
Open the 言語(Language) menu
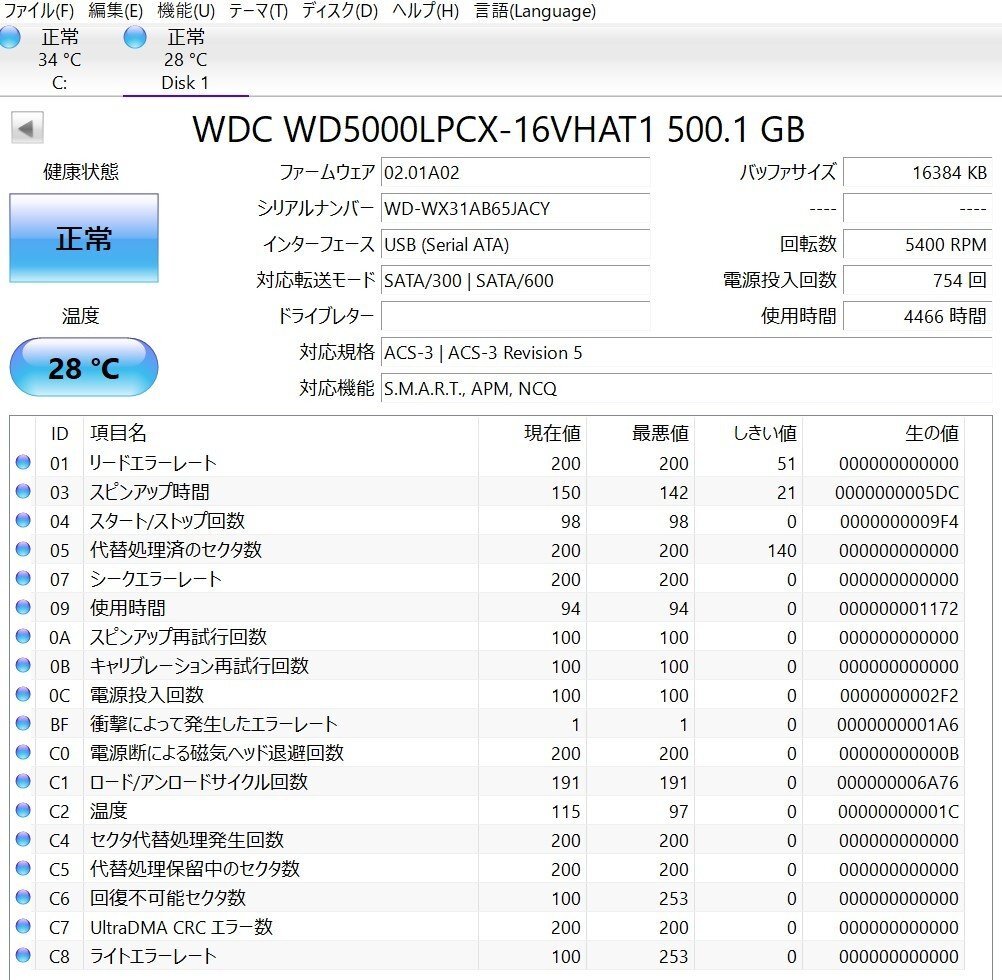(x=535, y=11)
